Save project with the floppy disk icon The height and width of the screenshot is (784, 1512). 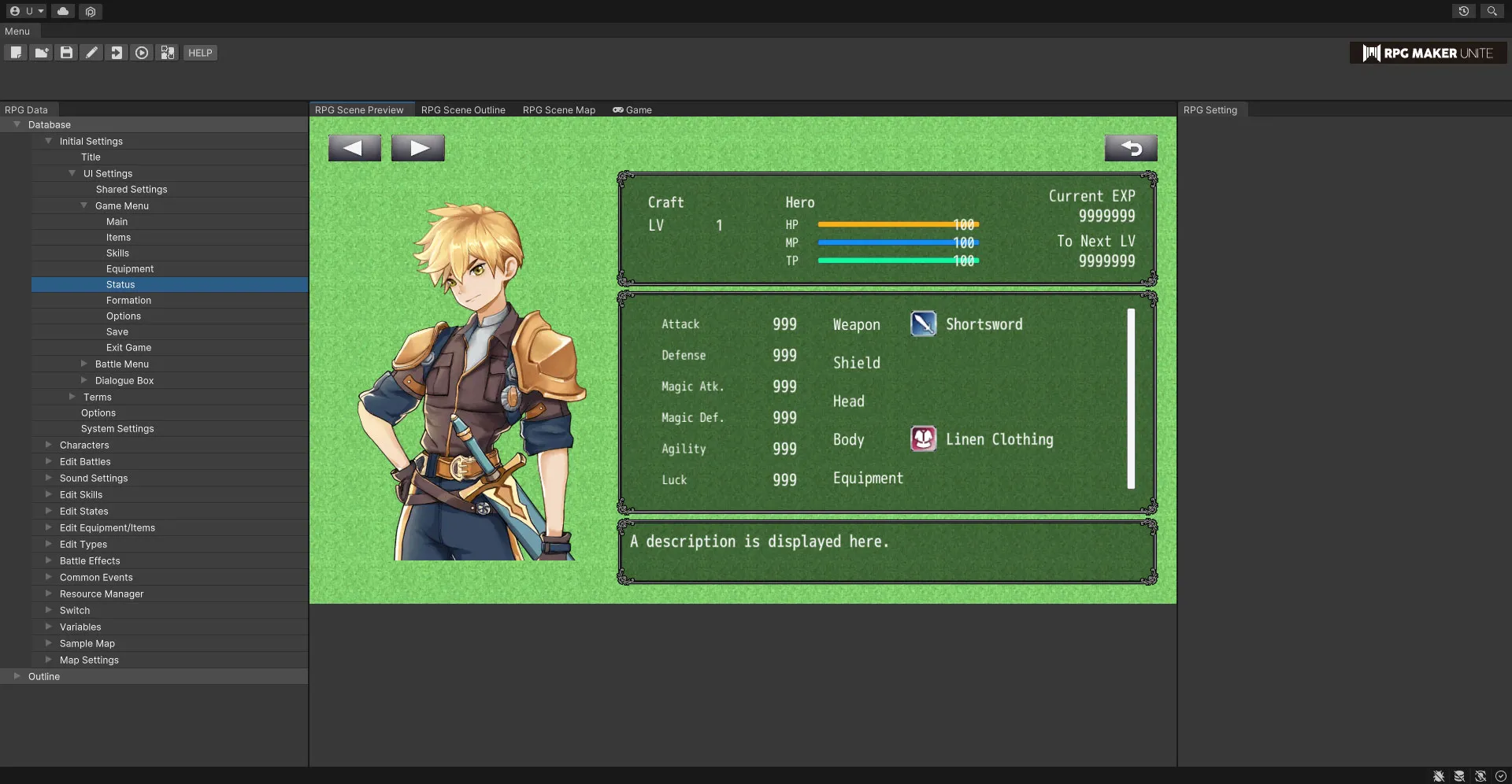[x=66, y=53]
